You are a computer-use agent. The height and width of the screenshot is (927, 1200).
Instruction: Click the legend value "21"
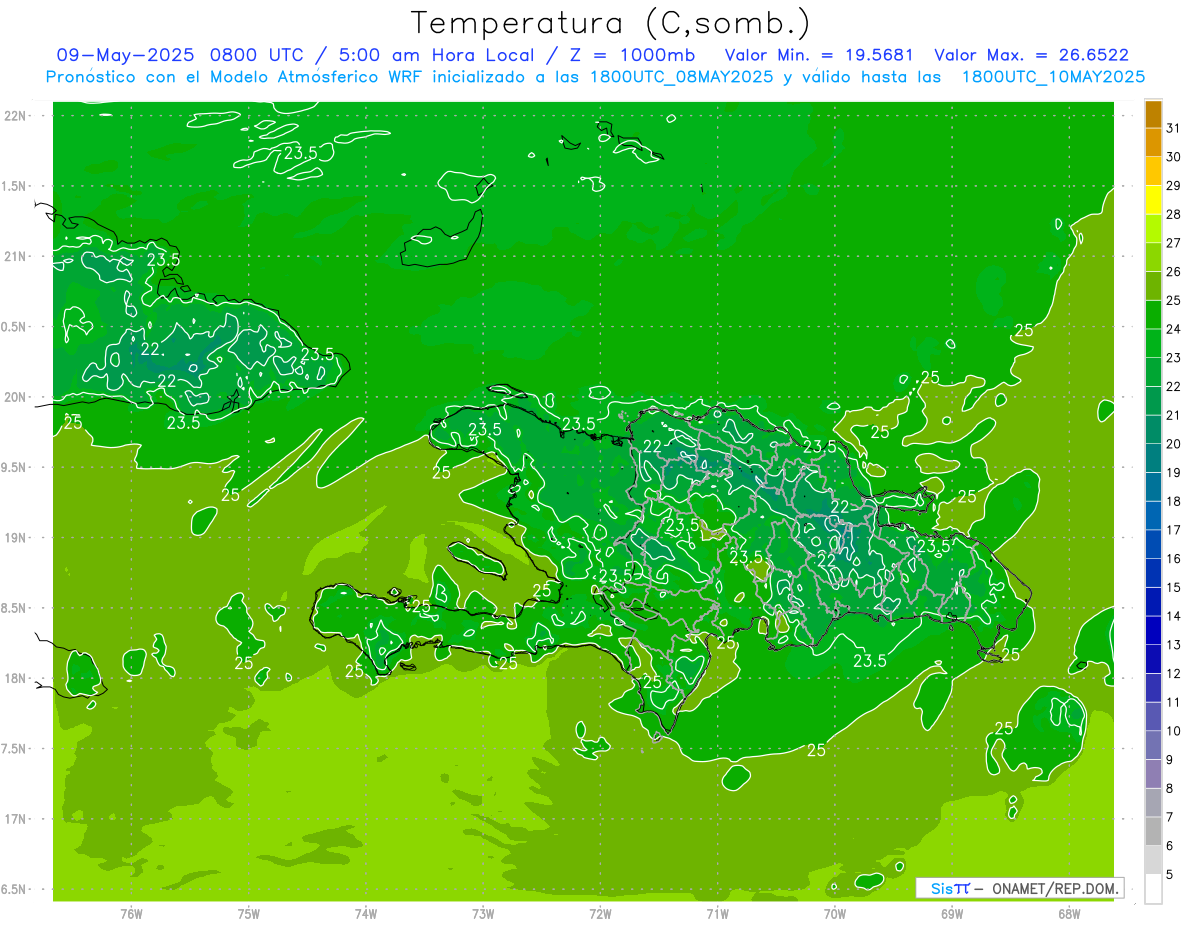coord(1174,415)
